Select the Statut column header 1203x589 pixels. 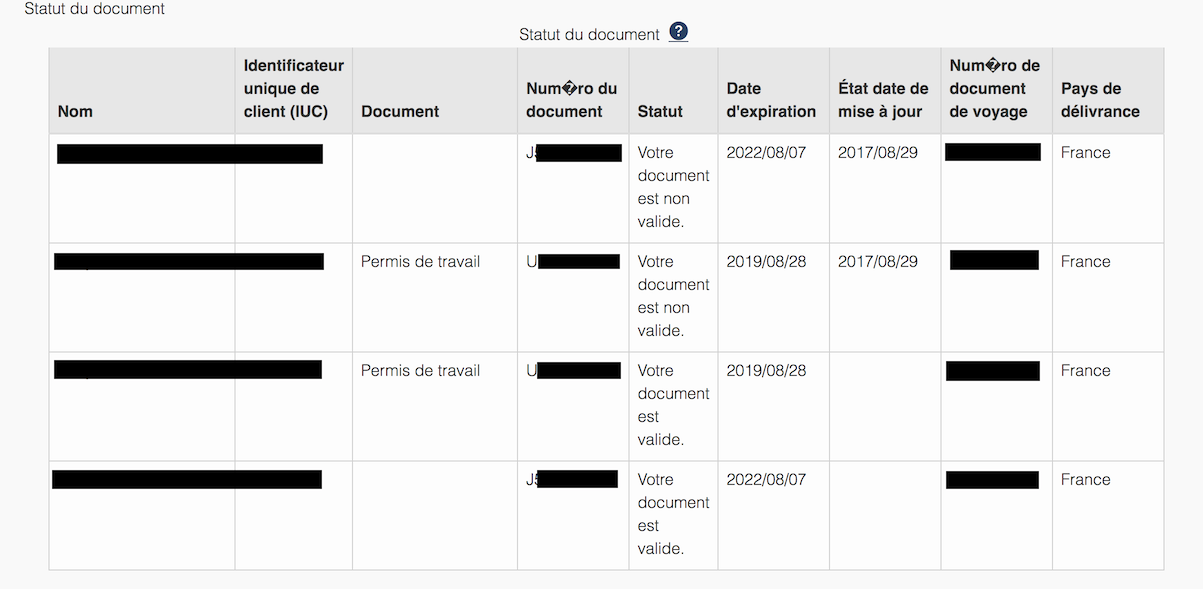pos(660,111)
